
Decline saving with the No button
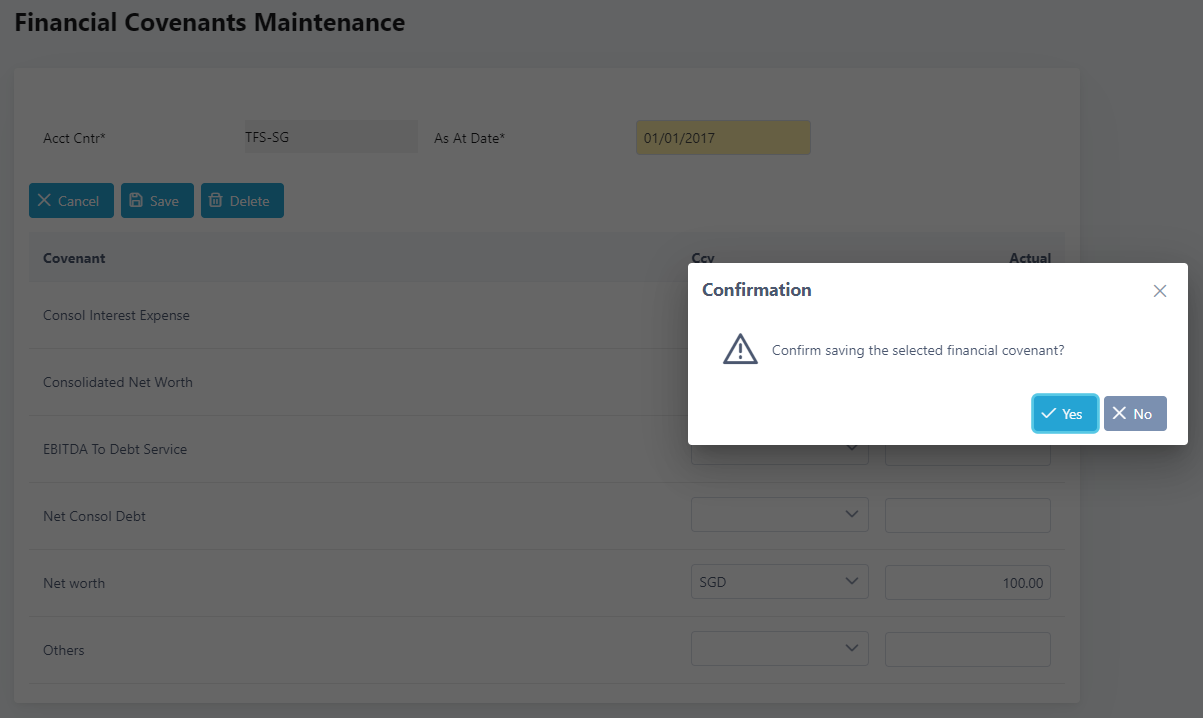(x=1134, y=414)
